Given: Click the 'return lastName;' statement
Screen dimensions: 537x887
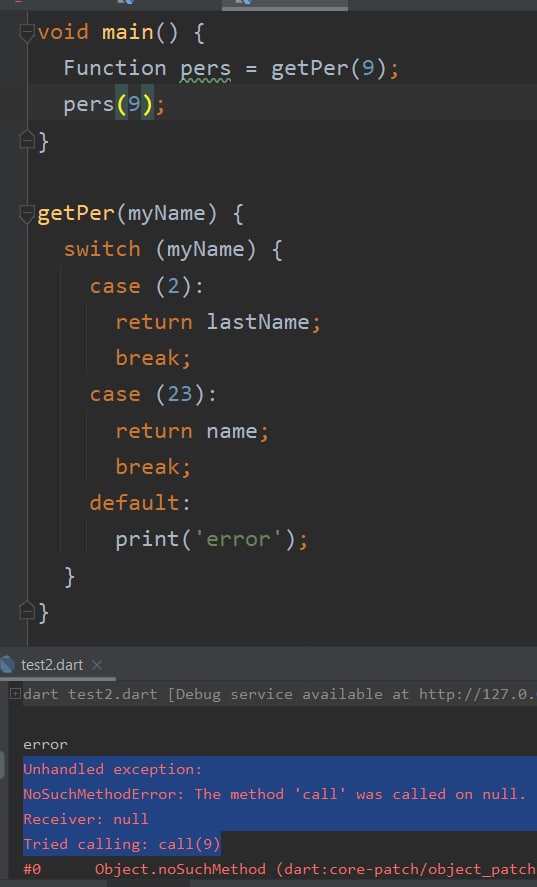Looking at the screenshot, I should (x=218, y=322).
